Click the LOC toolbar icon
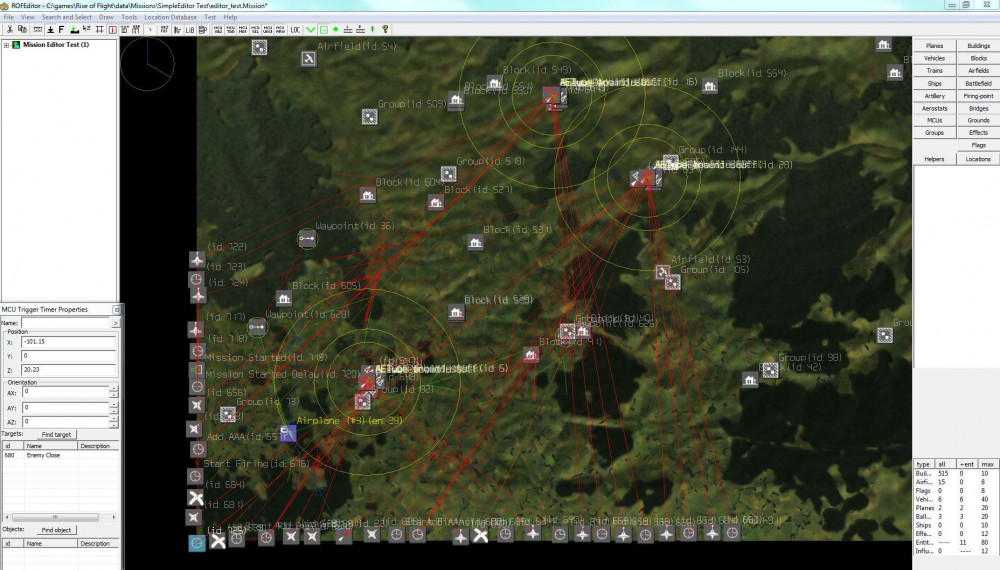Viewport: 1000px width, 570px height. tap(295, 30)
